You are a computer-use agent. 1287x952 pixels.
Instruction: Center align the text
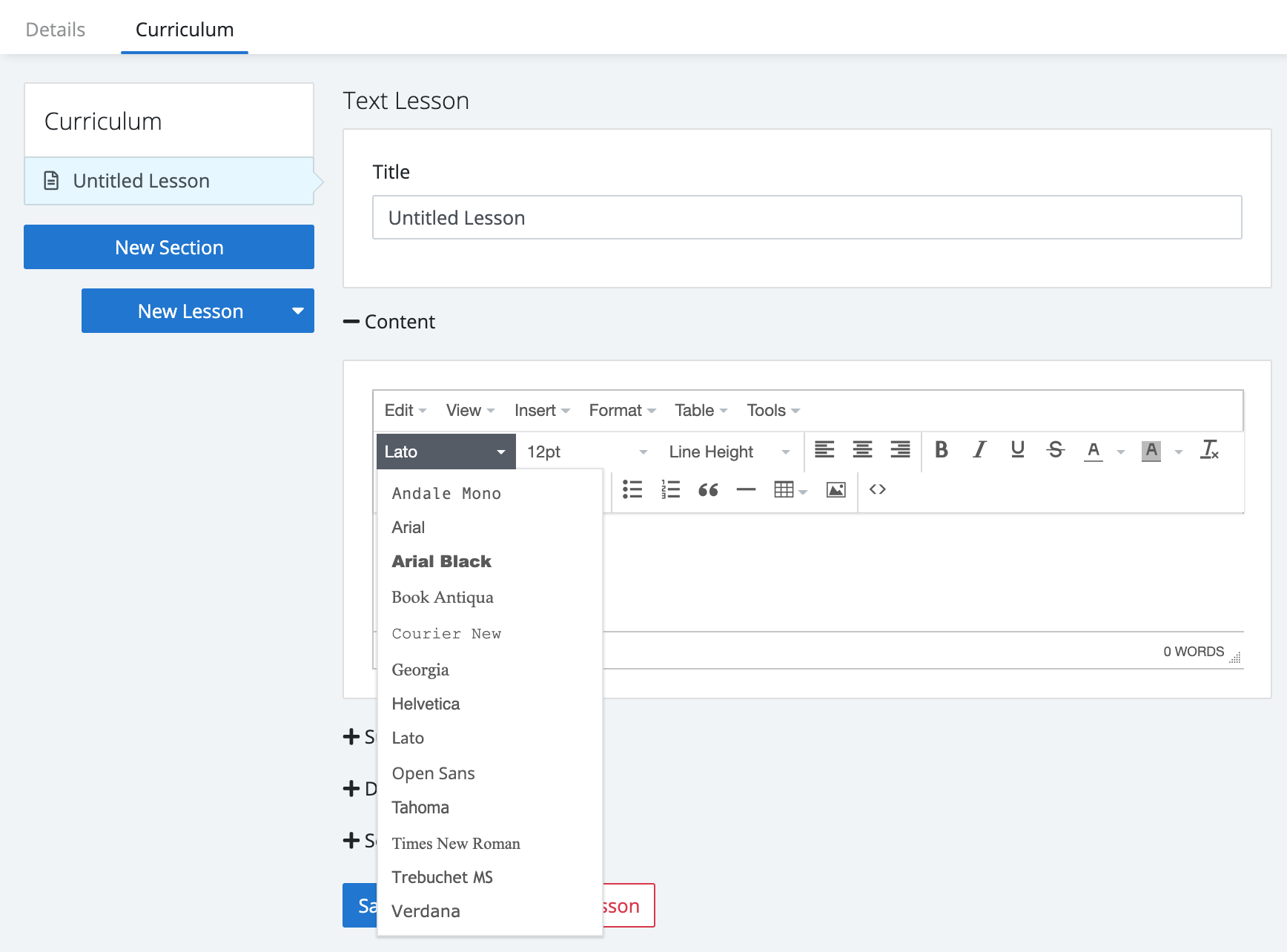pyautogui.click(x=862, y=450)
